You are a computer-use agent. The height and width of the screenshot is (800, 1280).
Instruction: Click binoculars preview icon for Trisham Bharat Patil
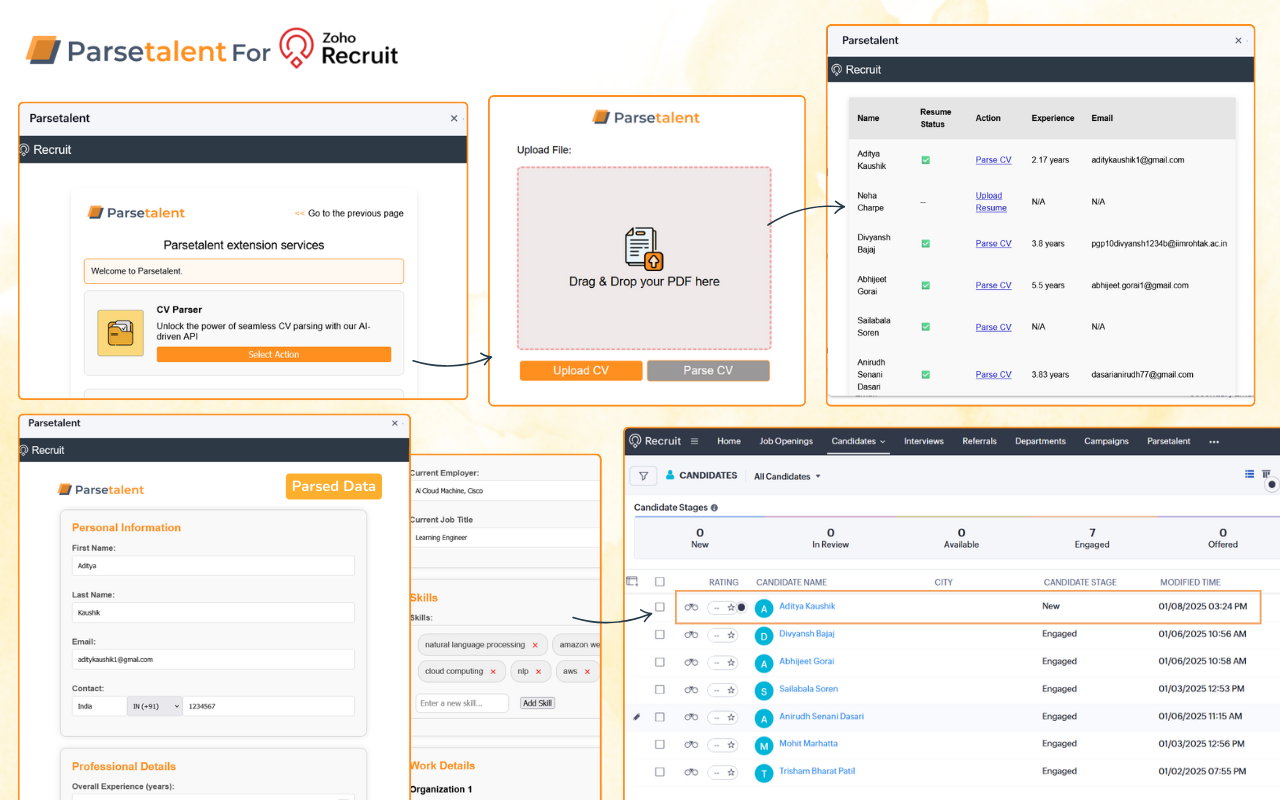tap(691, 772)
